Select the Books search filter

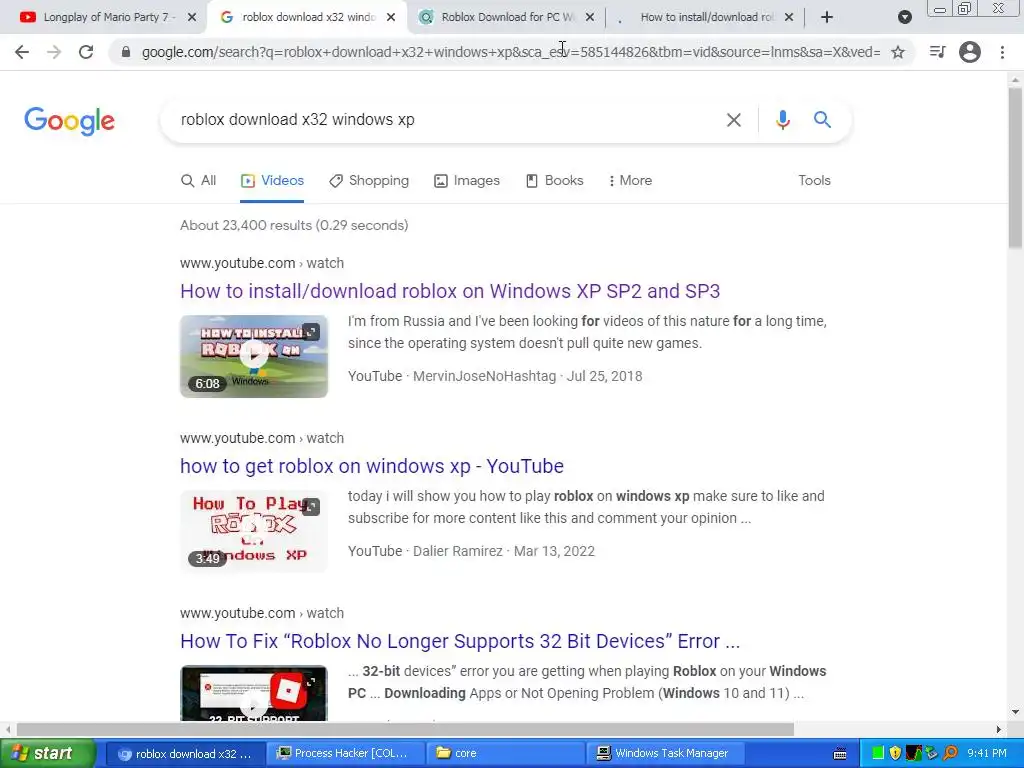(x=554, y=180)
